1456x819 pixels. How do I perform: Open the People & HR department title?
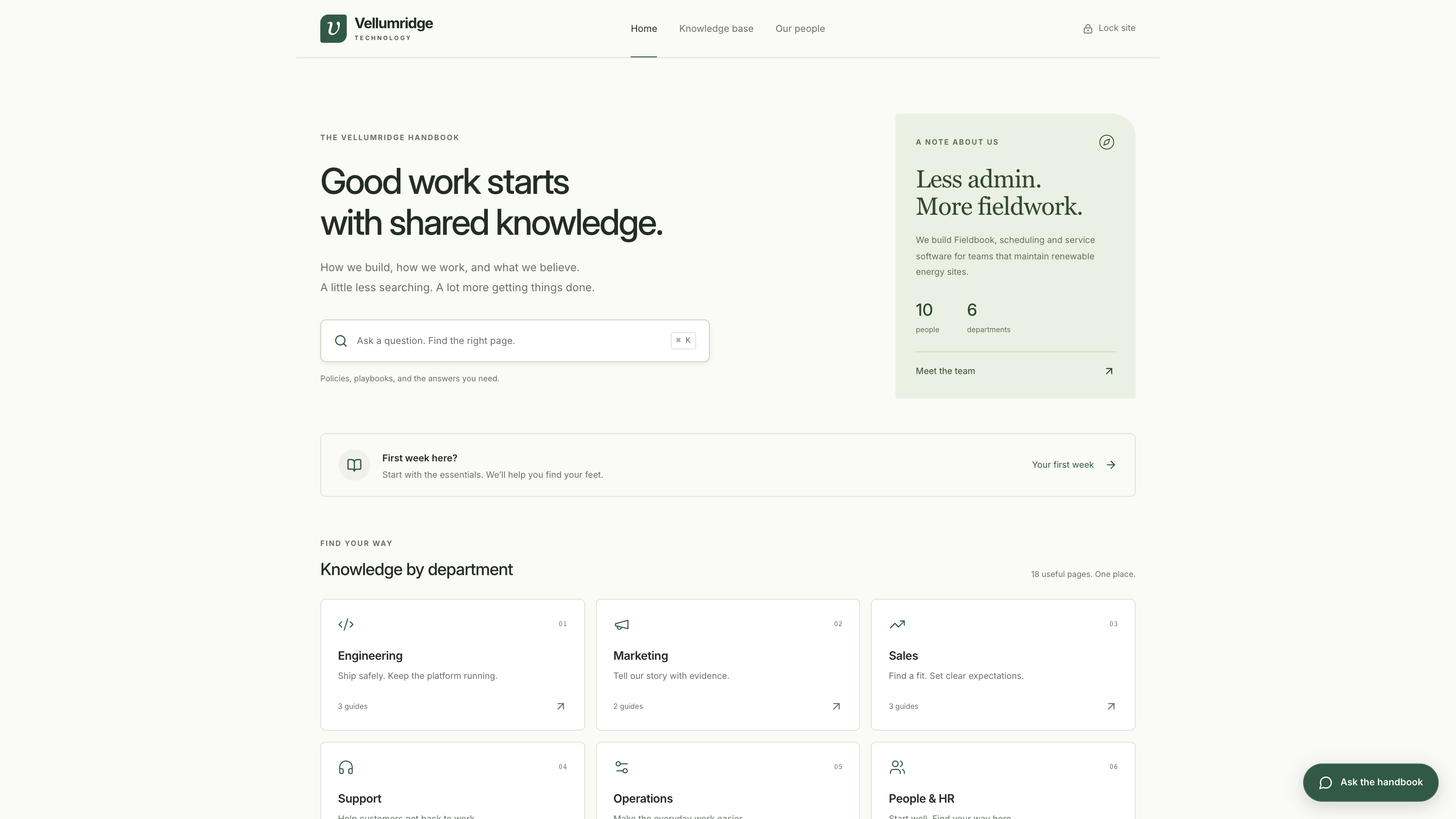921,799
